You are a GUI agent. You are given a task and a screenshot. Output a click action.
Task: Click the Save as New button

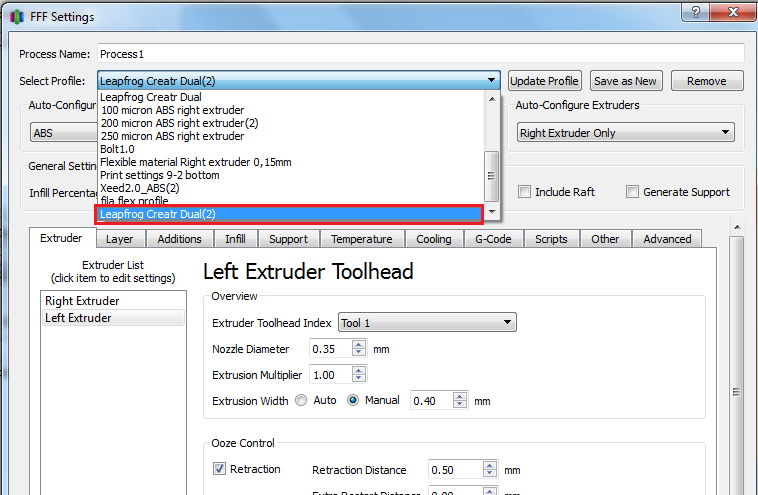(626, 81)
